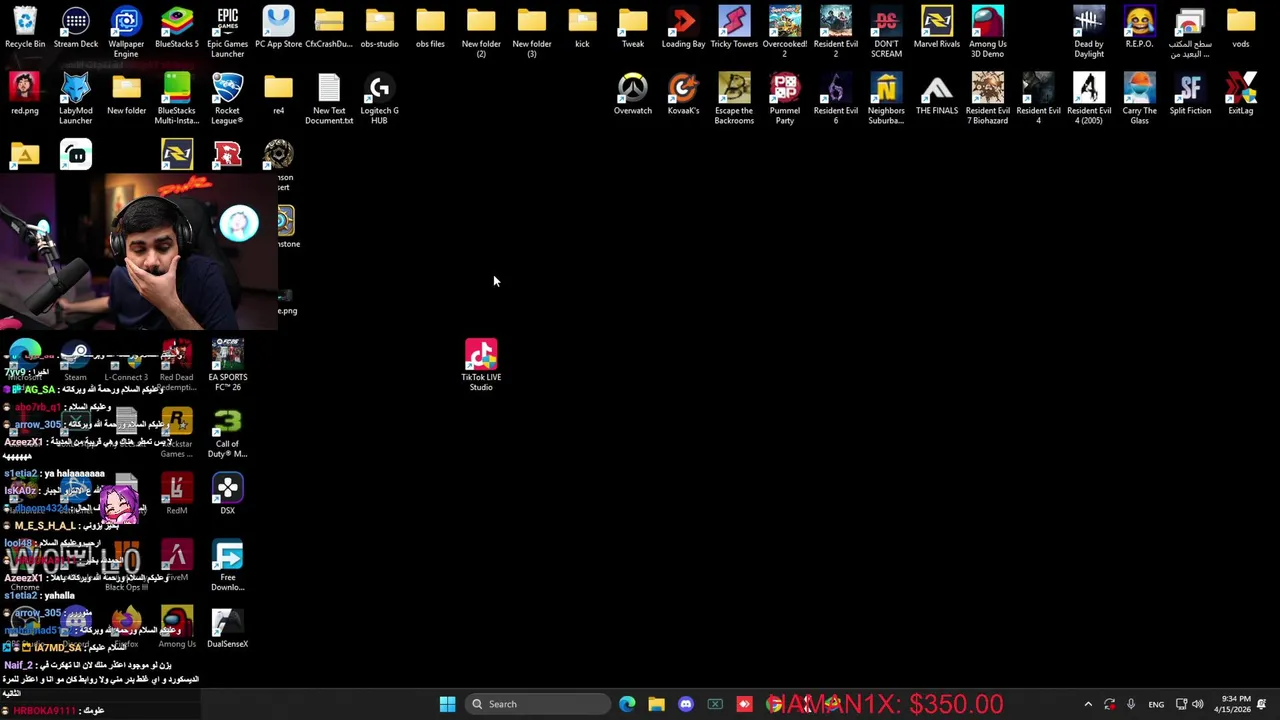Select the Stream Deck desktop icon
The height and width of the screenshot is (720, 1280).
pos(76,28)
